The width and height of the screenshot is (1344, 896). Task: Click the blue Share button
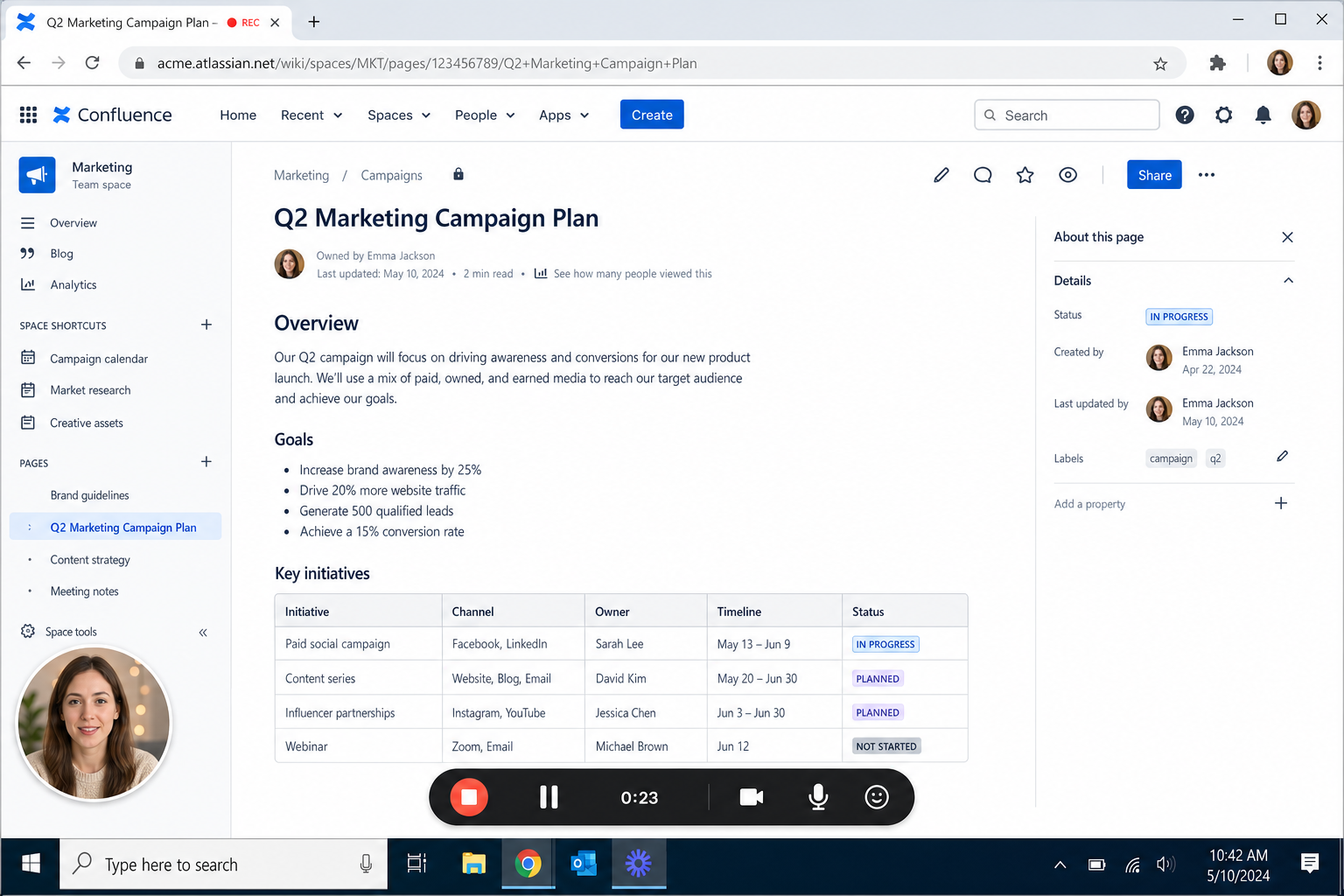[x=1154, y=175]
